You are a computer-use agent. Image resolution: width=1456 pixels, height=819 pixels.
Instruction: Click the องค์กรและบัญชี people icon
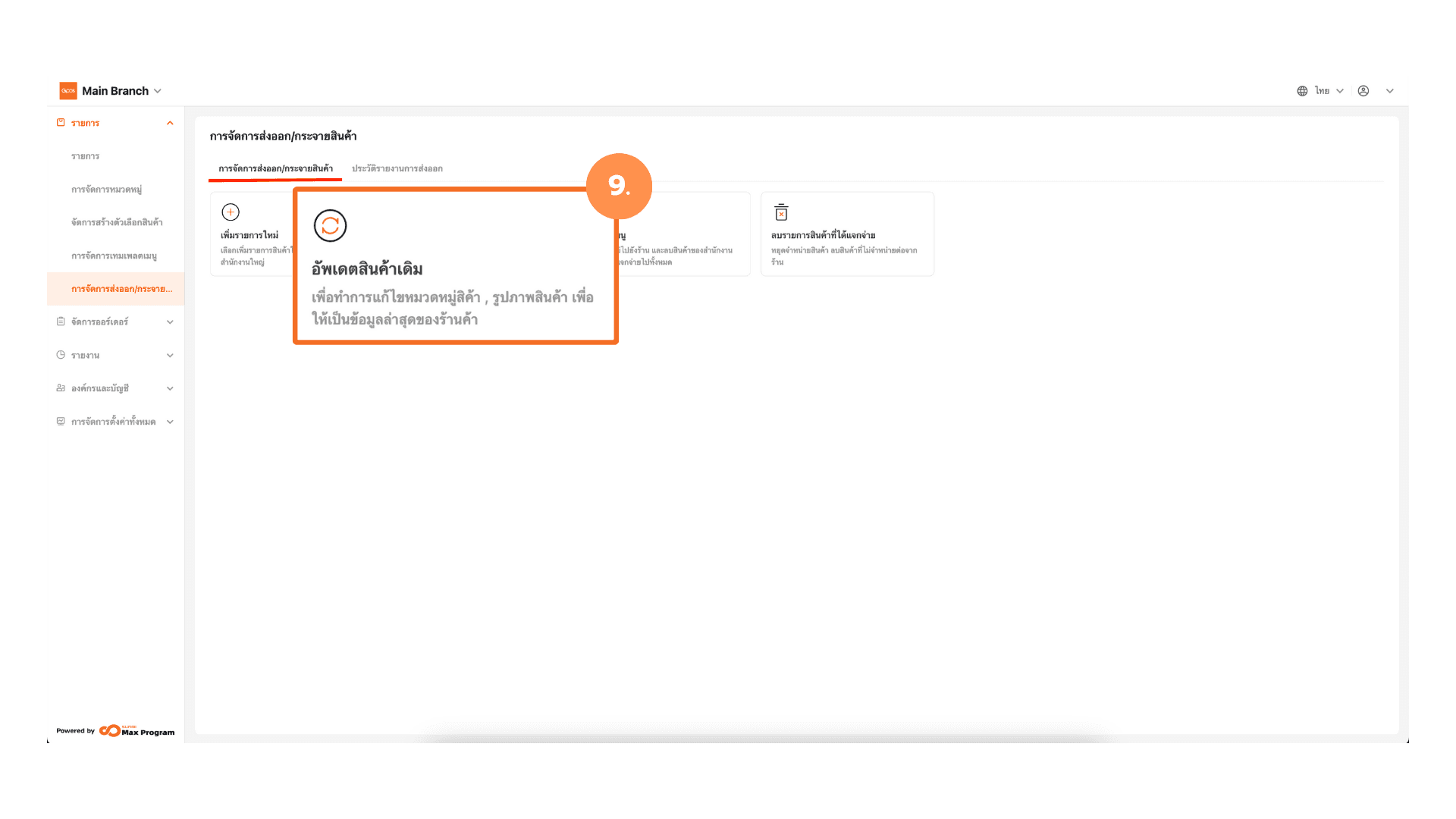click(x=61, y=388)
